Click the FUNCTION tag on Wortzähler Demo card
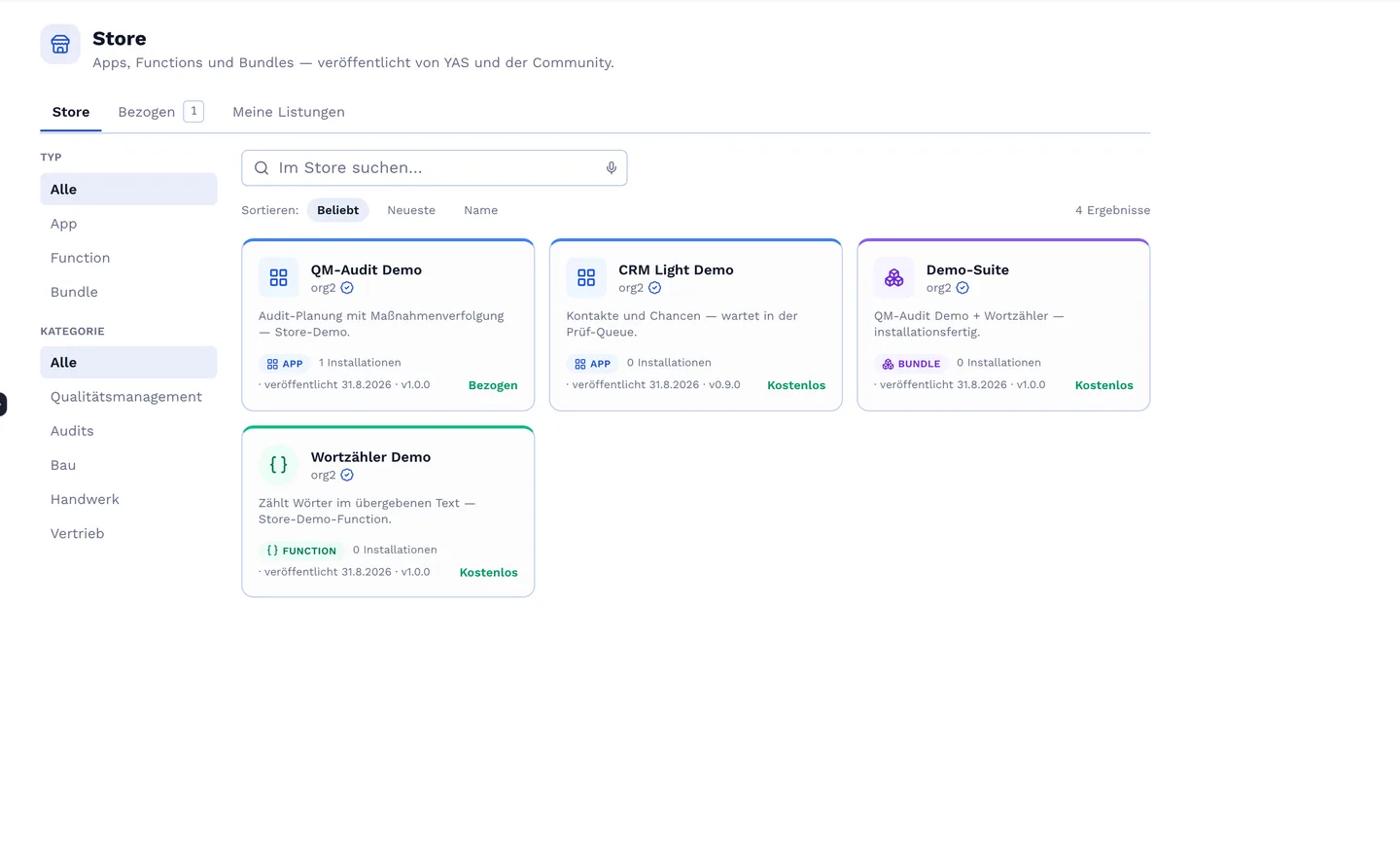Screen dimensions: 1400x857 [301, 551]
